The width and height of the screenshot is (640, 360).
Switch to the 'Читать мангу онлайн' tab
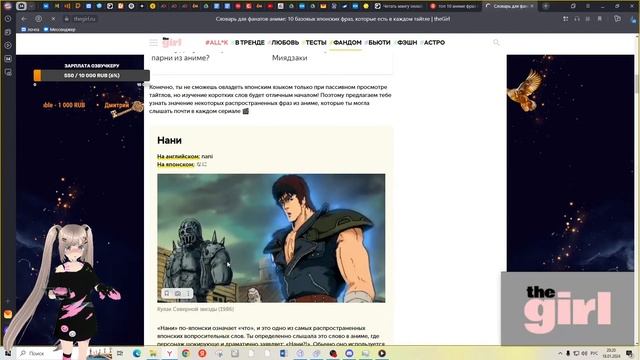coord(398,6)
